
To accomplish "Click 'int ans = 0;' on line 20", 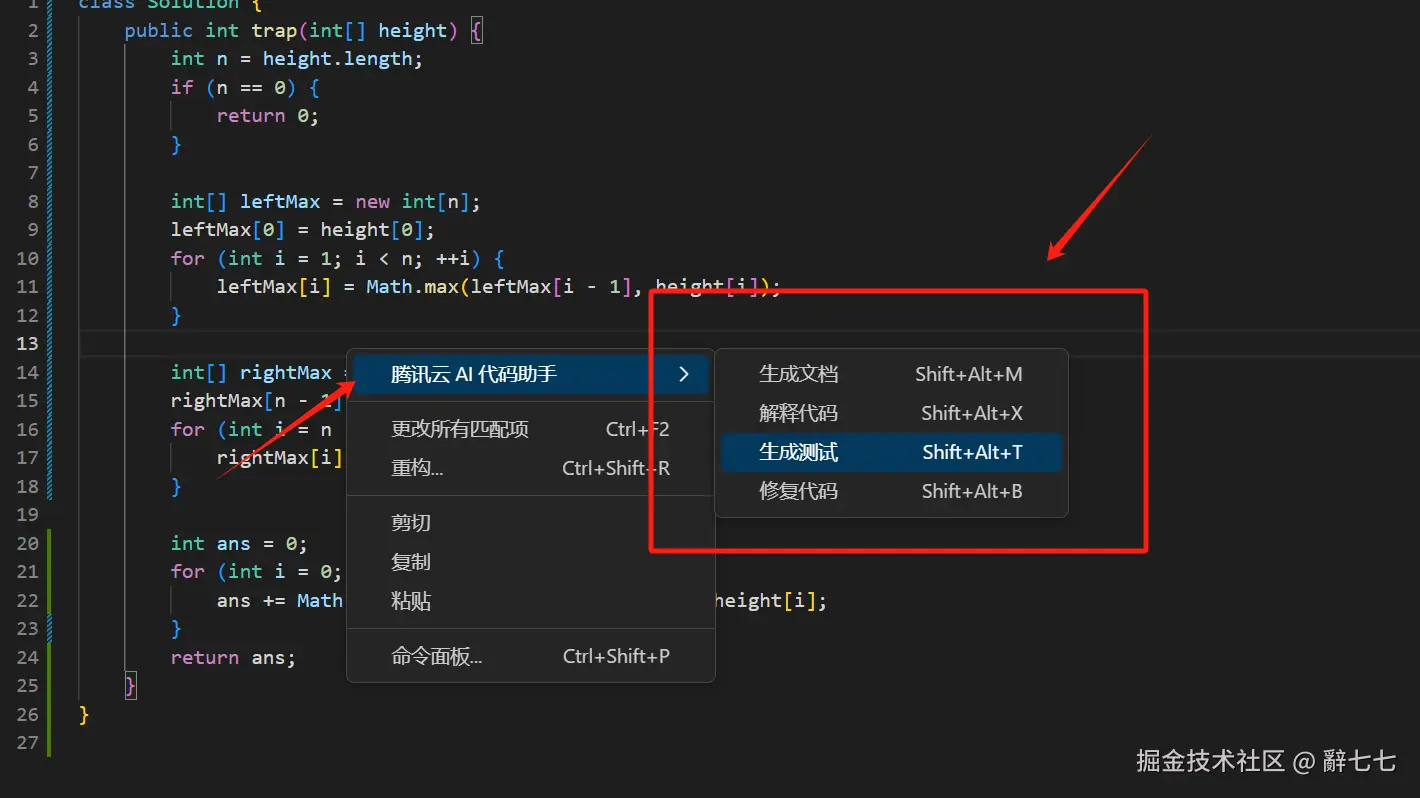I will pos(239,543).
